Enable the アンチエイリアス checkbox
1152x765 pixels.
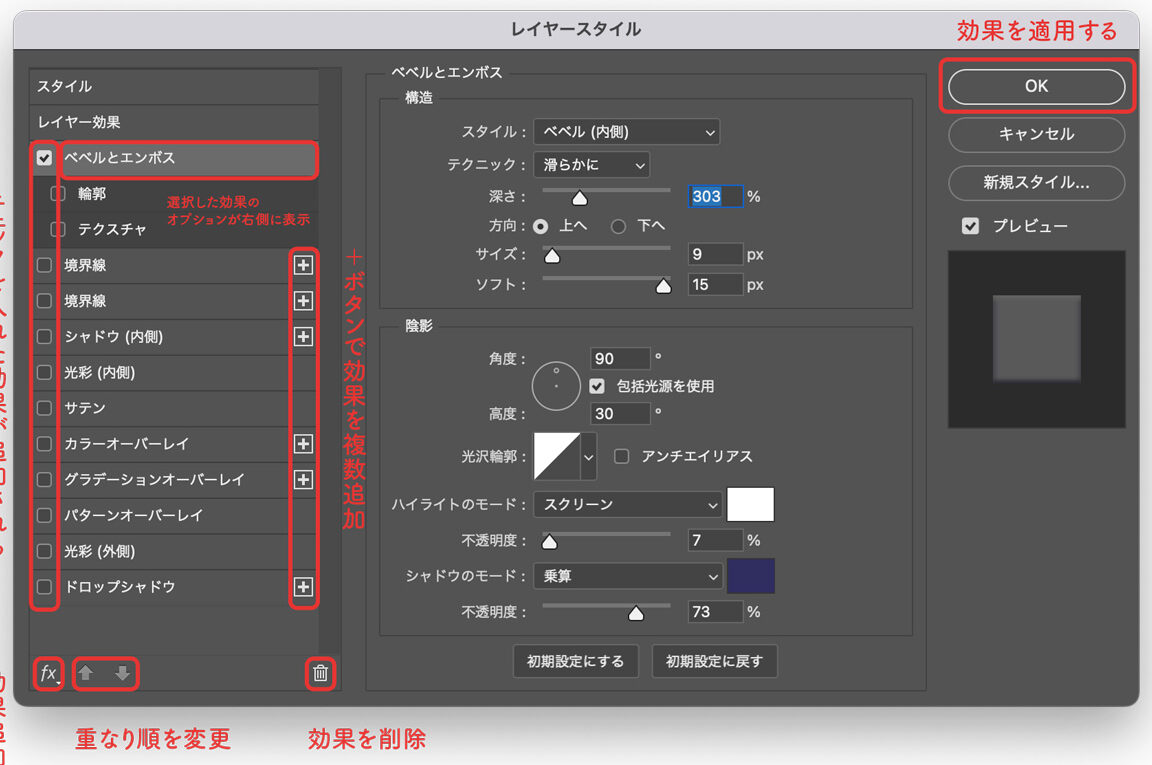click(x=622, y=456)
